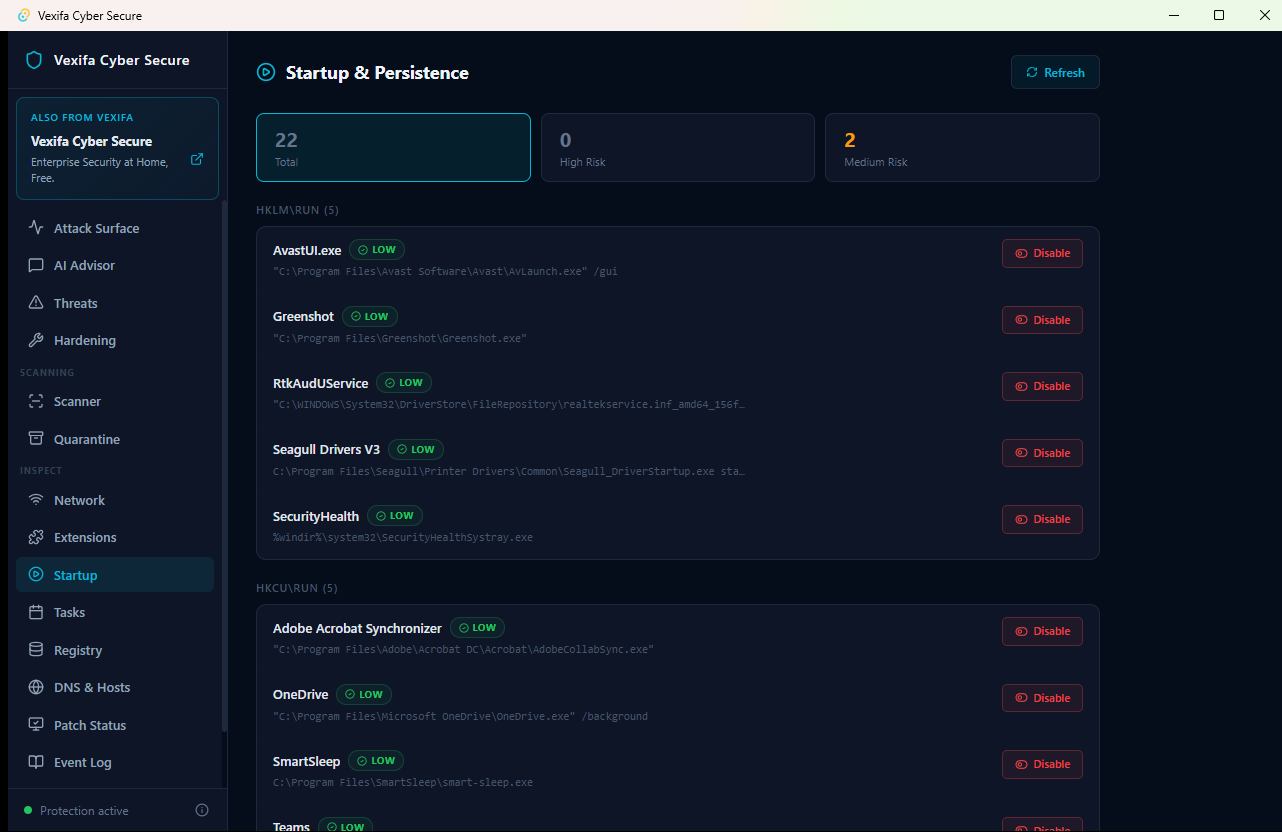Click the Greenshot.exe path text
Image resolution: width=1282 pixels, height=832 pixels.
pos(400,338)
